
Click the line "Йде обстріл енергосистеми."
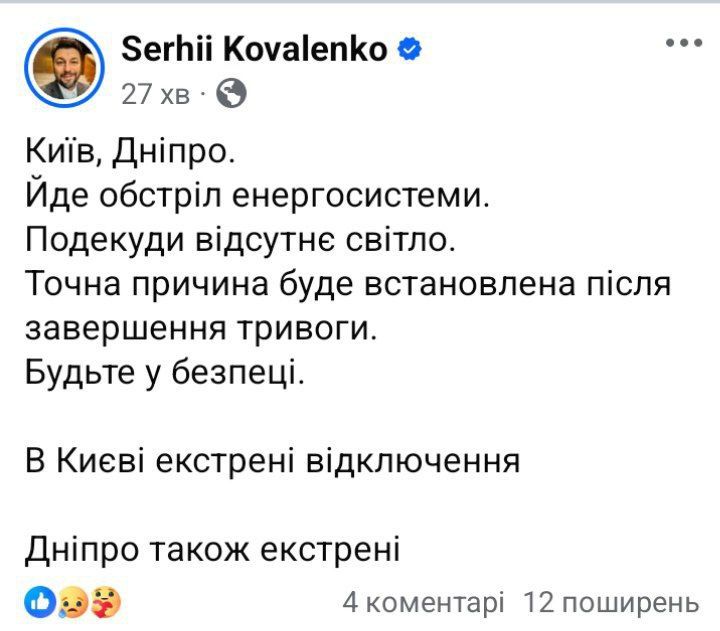tap(258, 197)
